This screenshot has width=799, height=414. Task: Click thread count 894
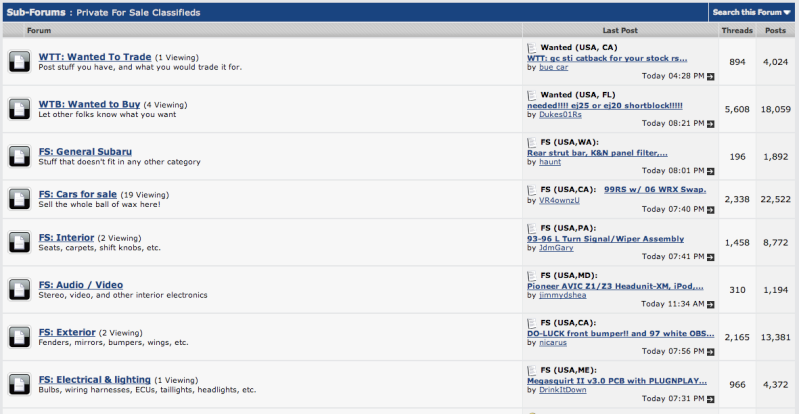coord(737,62)
